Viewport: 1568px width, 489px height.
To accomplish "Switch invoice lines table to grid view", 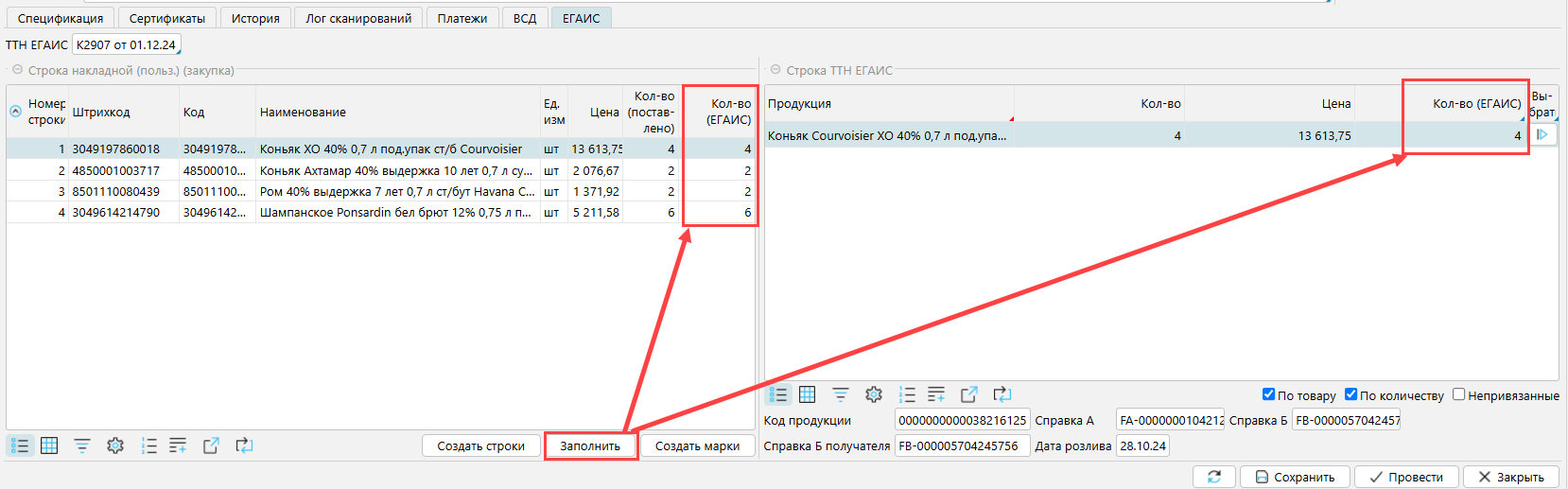I will (49, 445).
